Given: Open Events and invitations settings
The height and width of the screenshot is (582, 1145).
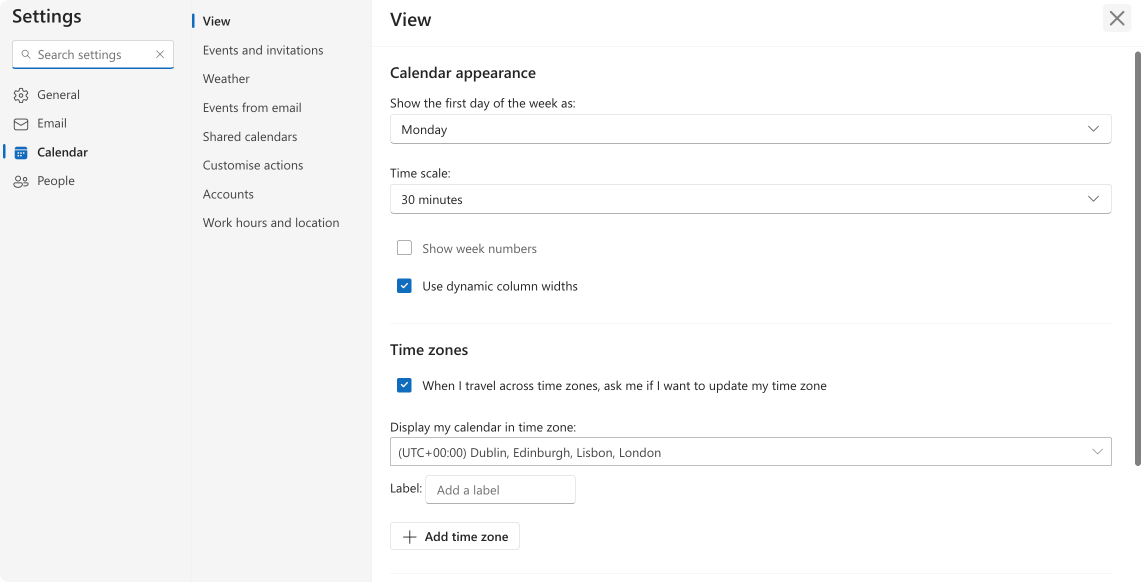Looking at the screenshot, I should pos(263,50).
